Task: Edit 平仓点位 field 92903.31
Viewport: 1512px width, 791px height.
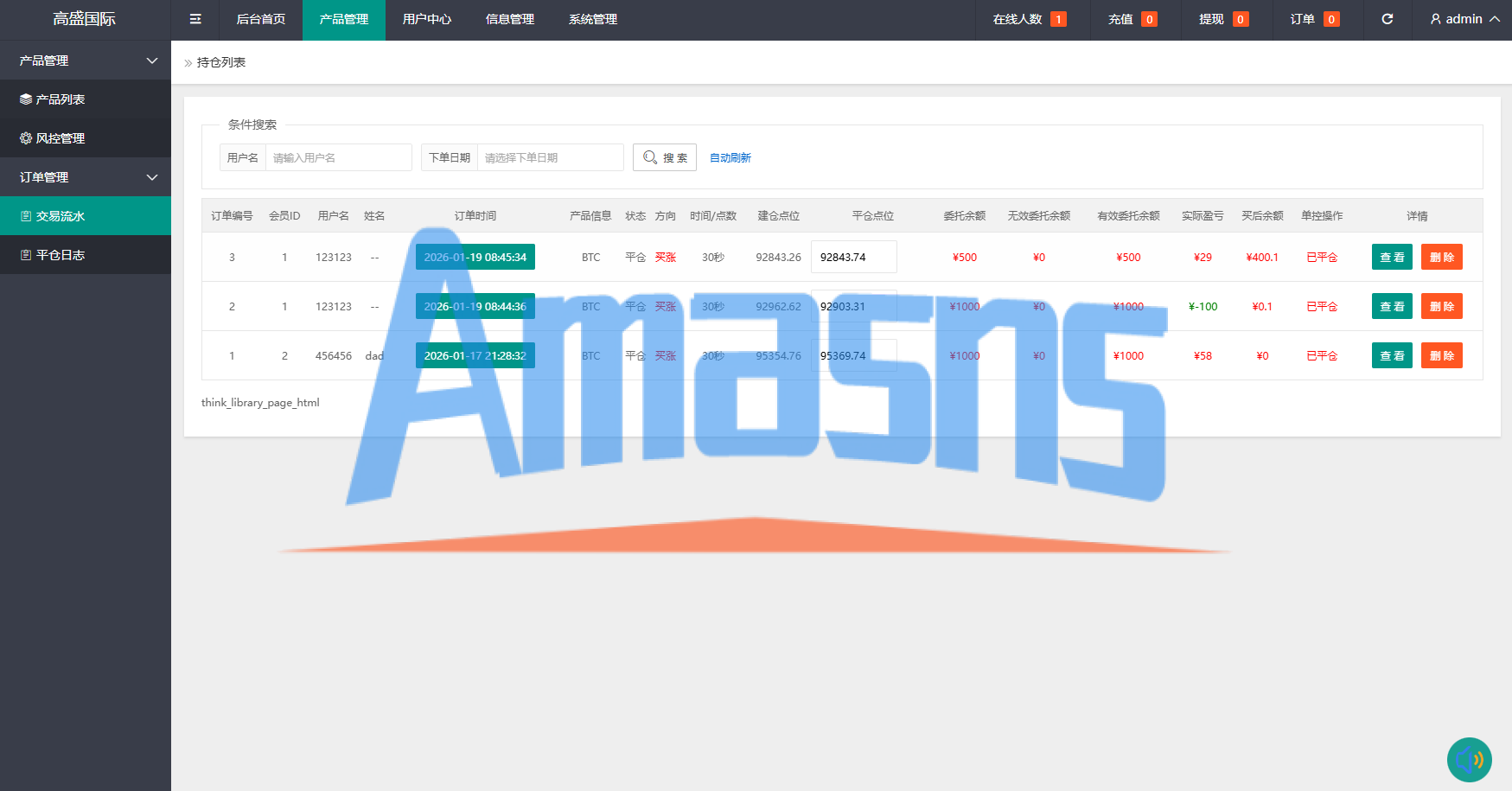Action: point(854,306)
